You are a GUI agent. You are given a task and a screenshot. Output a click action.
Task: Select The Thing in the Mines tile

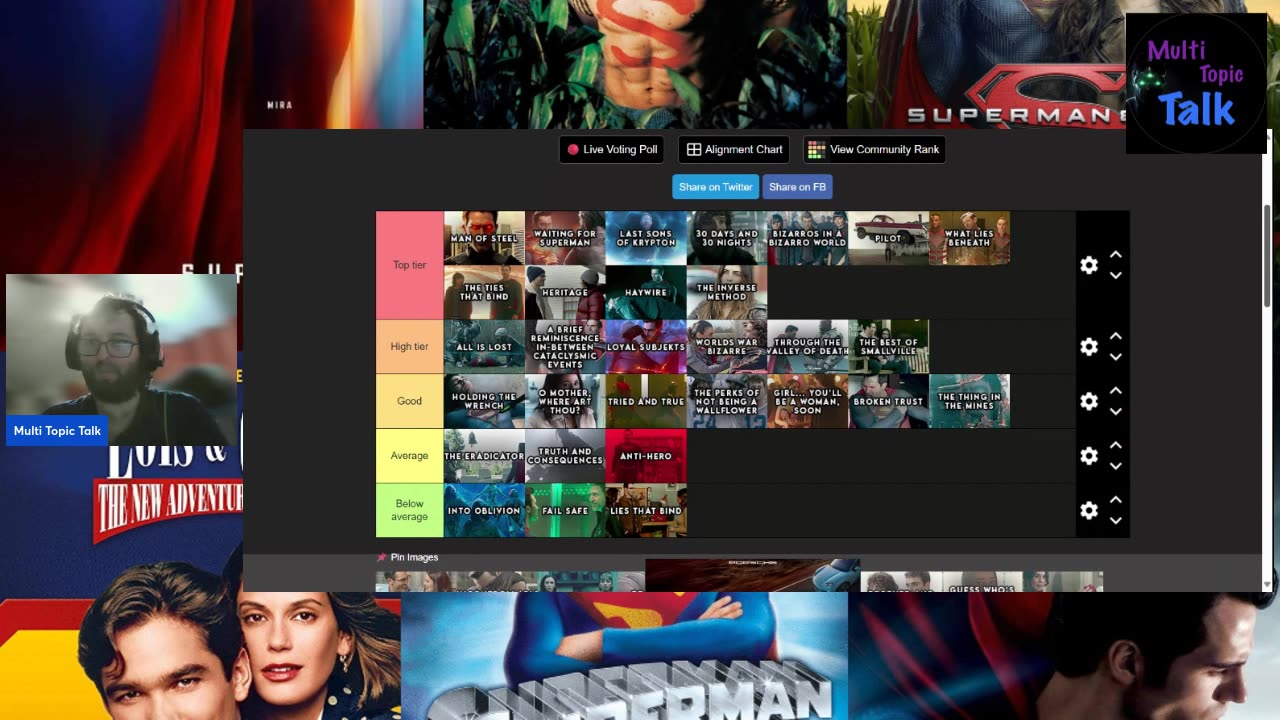click(969, 401)
